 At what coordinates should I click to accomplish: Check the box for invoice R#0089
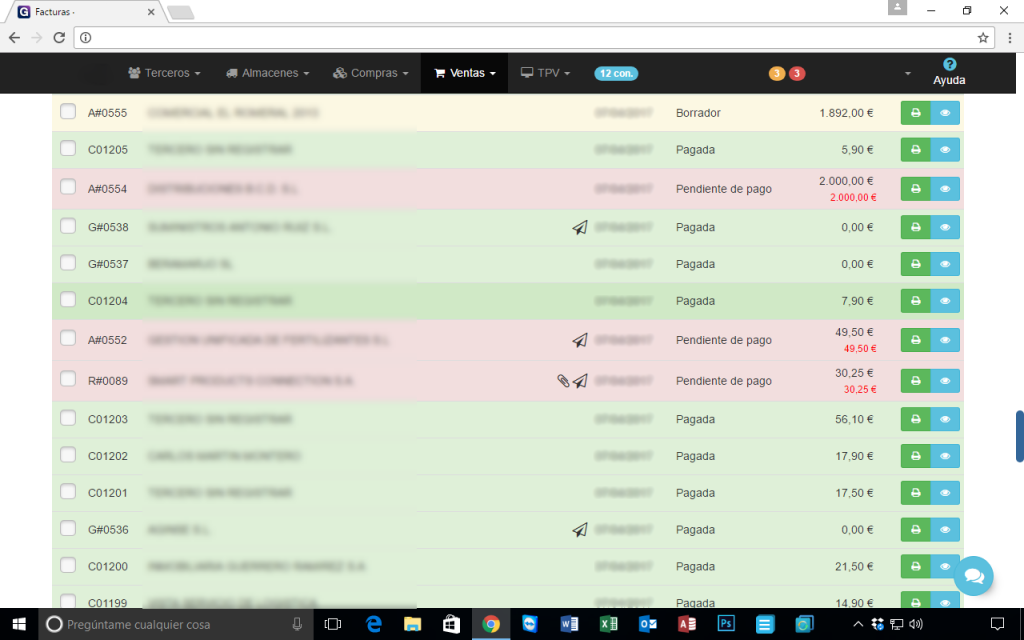[x=68, y=379]
